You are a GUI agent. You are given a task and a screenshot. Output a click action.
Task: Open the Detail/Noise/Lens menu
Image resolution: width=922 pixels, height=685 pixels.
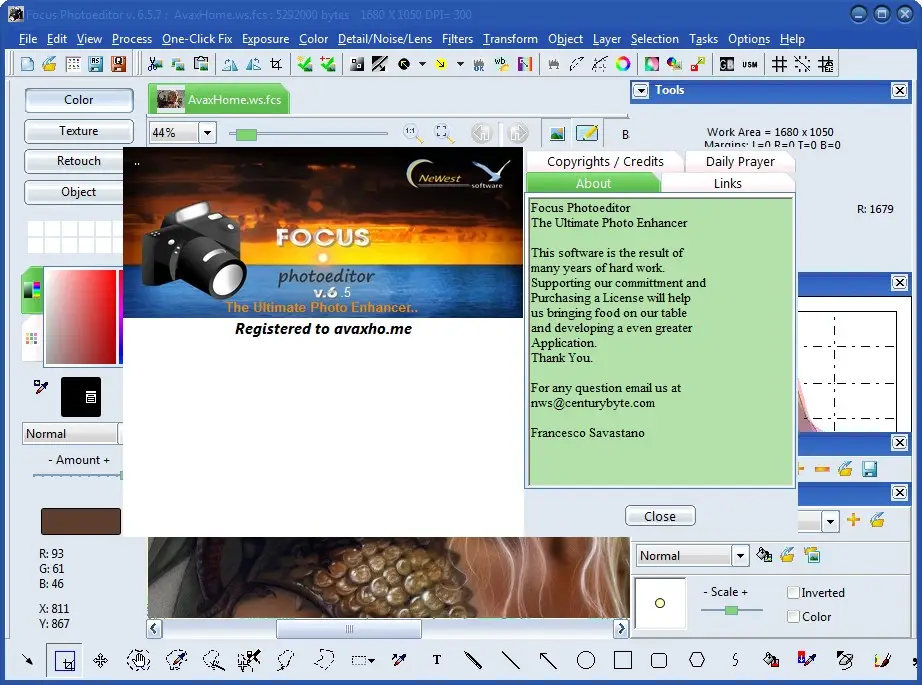tap(385, 39)
